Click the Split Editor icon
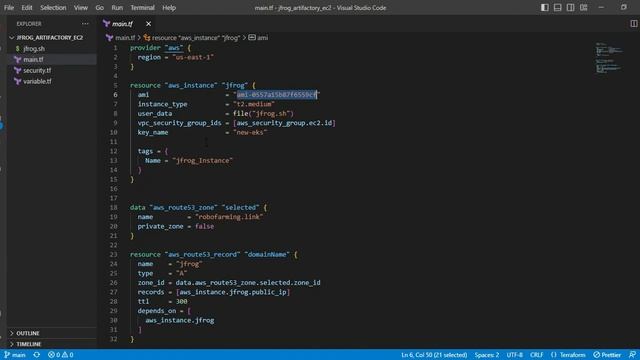Screen dimensions: 640x360 (633, 24)
